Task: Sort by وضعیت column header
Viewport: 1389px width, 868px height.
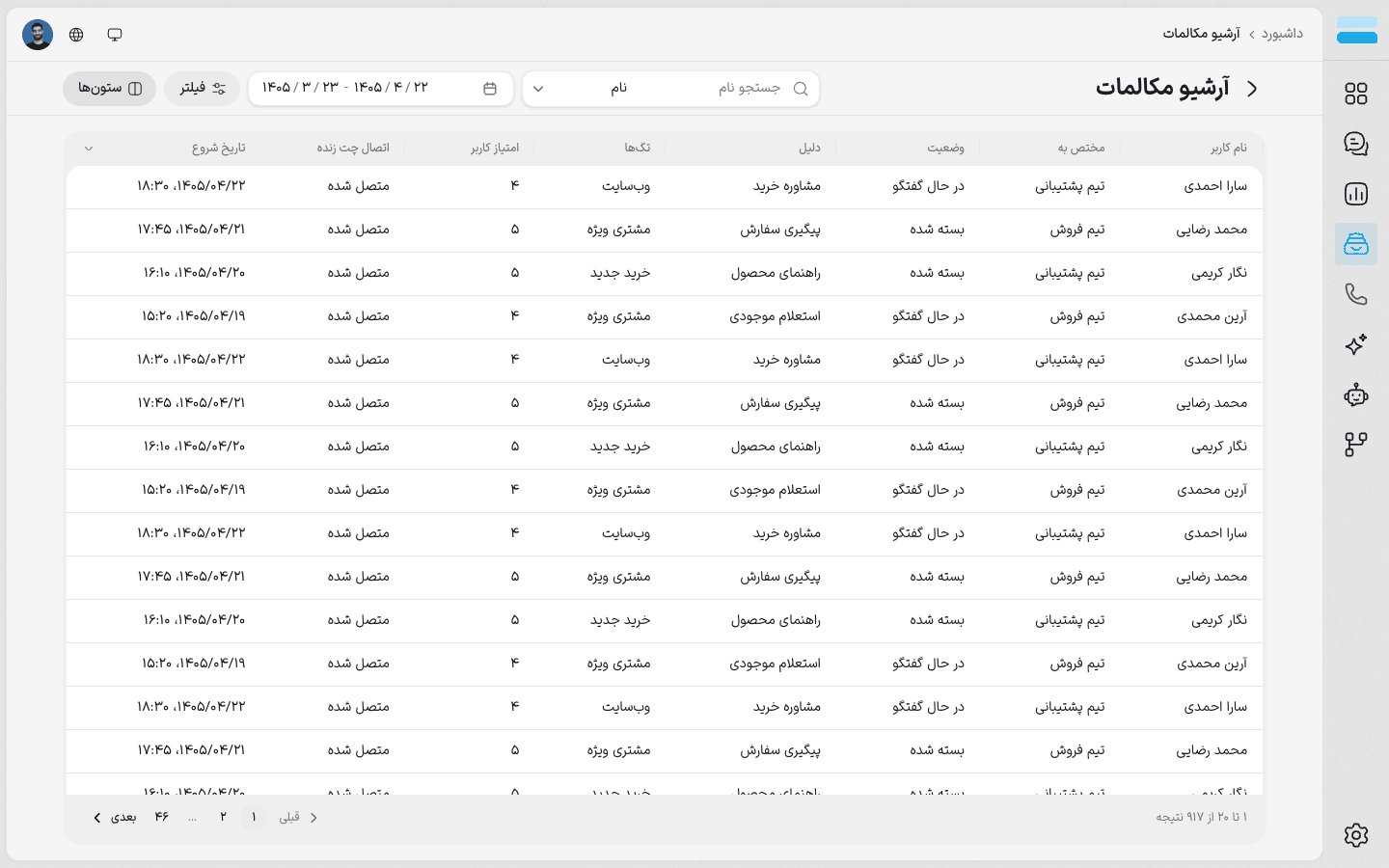Action: click(x=945, y=148)
